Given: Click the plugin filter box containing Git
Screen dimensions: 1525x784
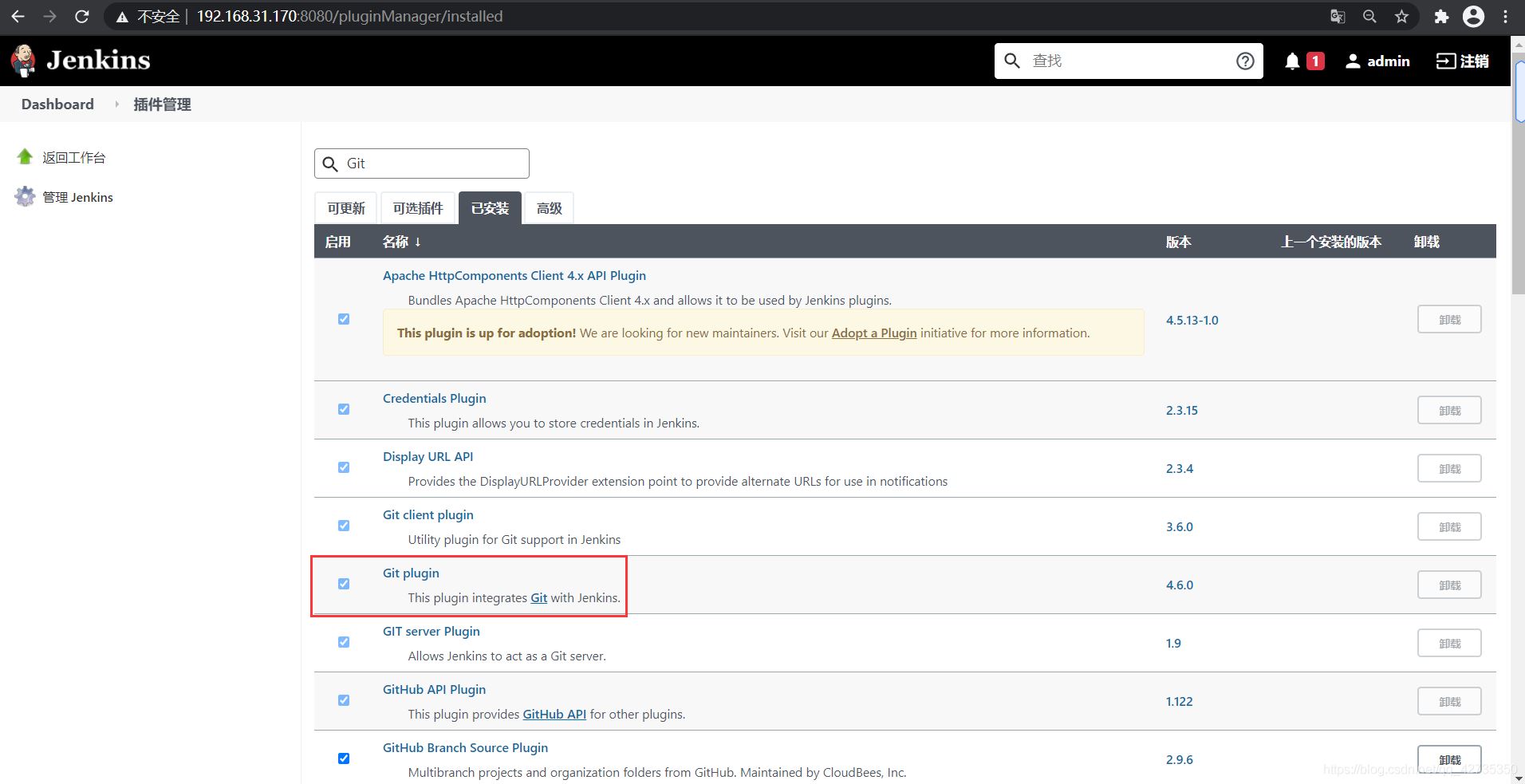Looking at the screenshot, I should [x=422, y=163].
